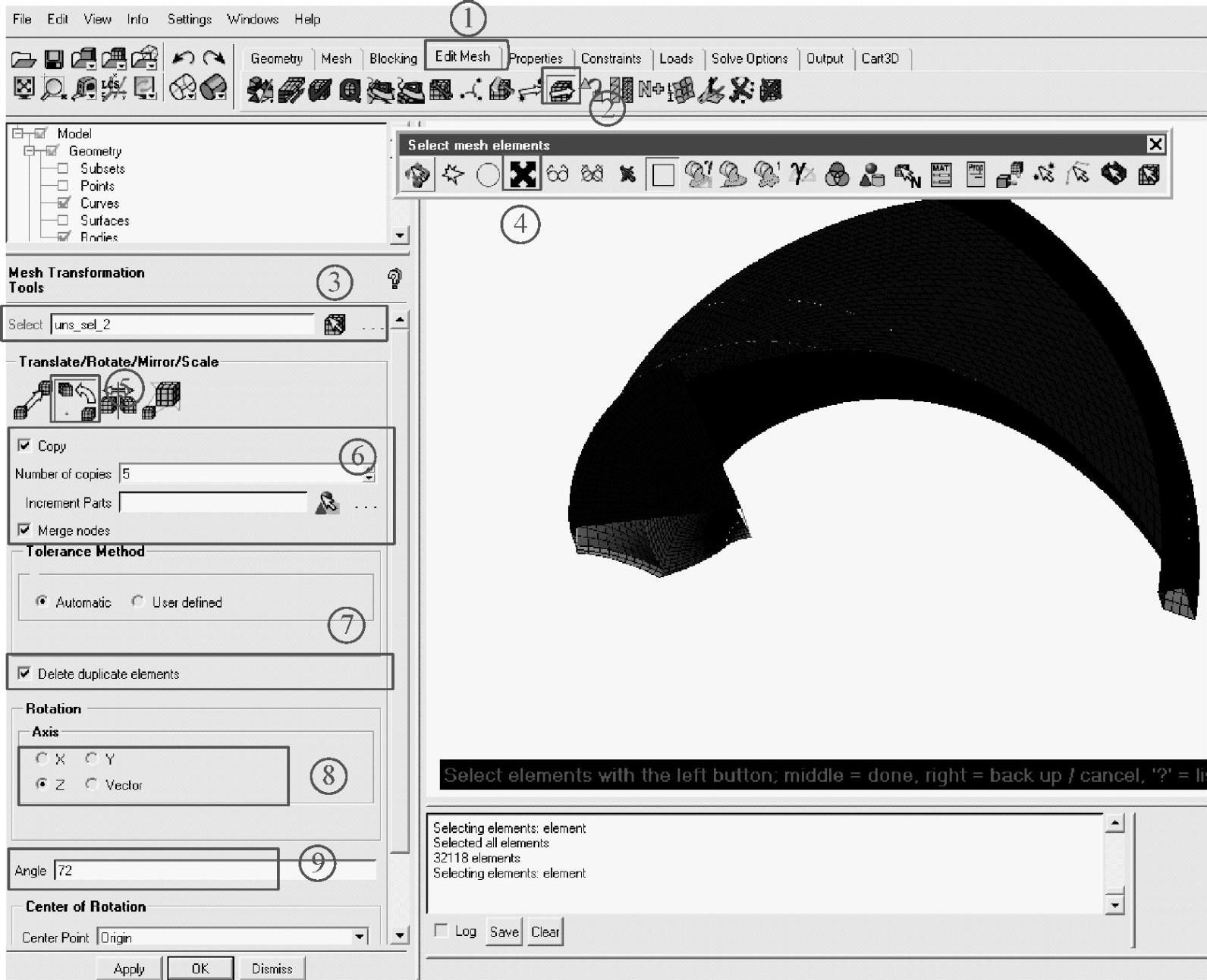Uncheck the Copy checkbox
Screen dimensions: 1207x980
point(24,445)
